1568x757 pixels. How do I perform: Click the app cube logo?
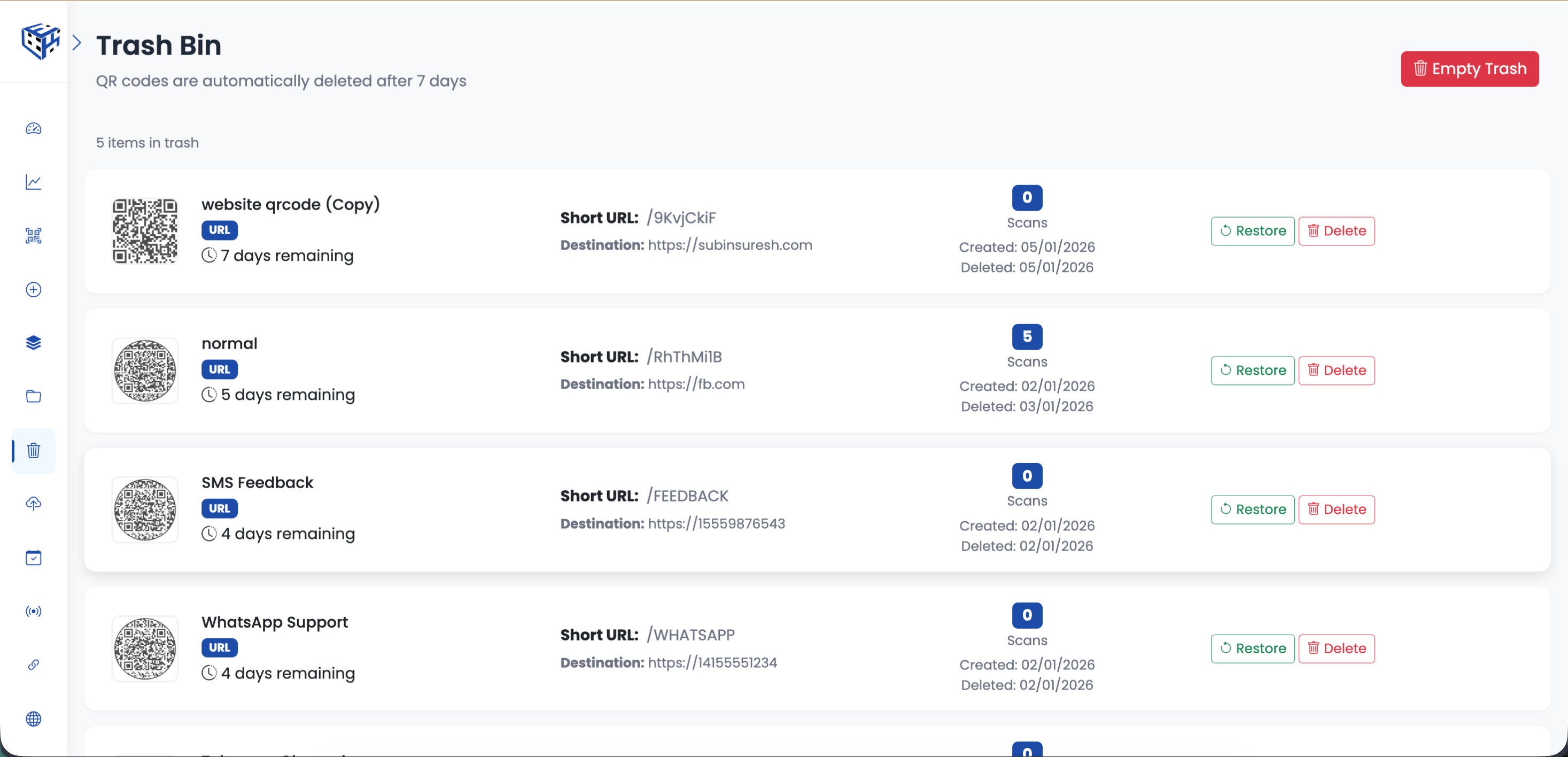[40, 41]
